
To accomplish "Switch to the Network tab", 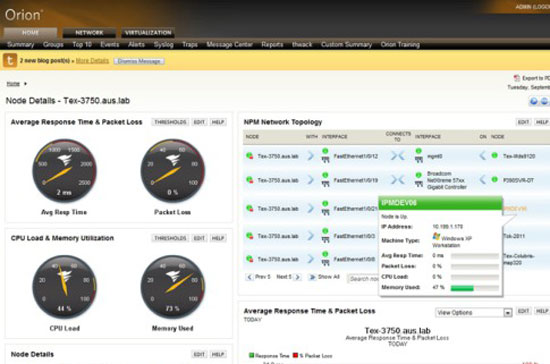I will tap(89, 33).
